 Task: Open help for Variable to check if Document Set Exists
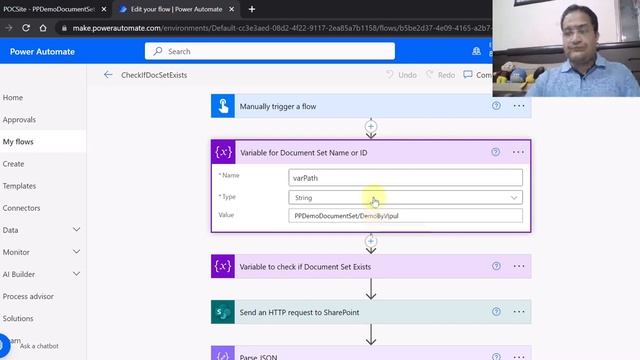(496, 266)
